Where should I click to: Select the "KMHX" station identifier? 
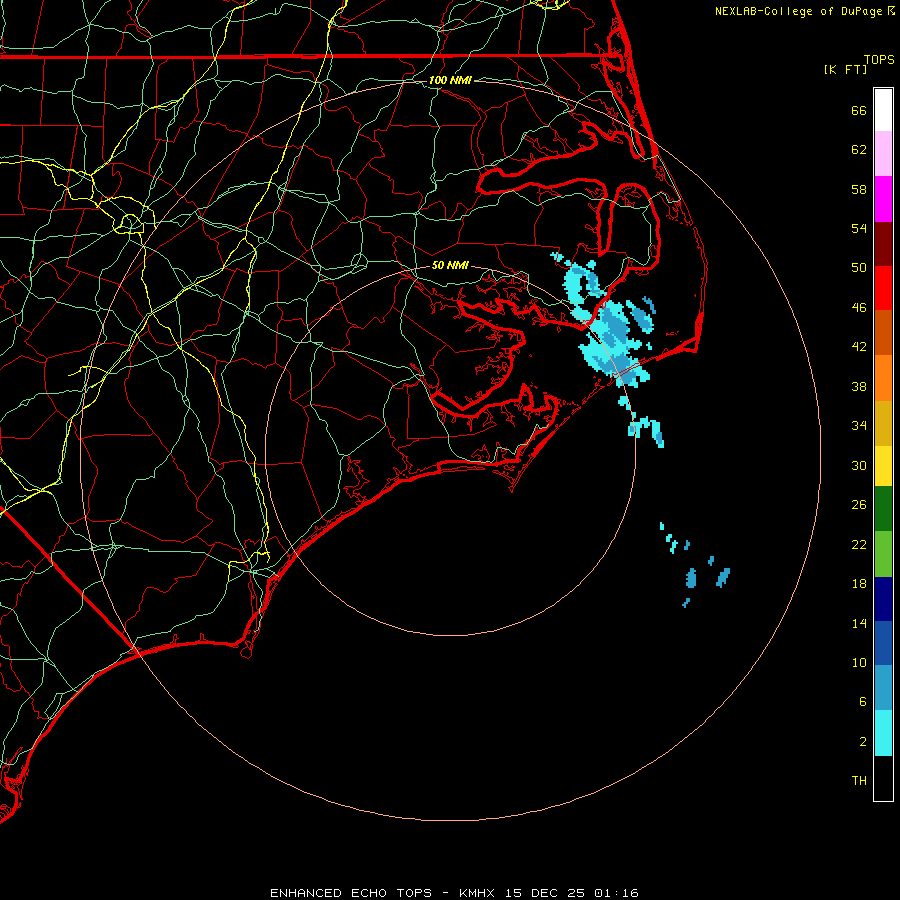(479, 893)
